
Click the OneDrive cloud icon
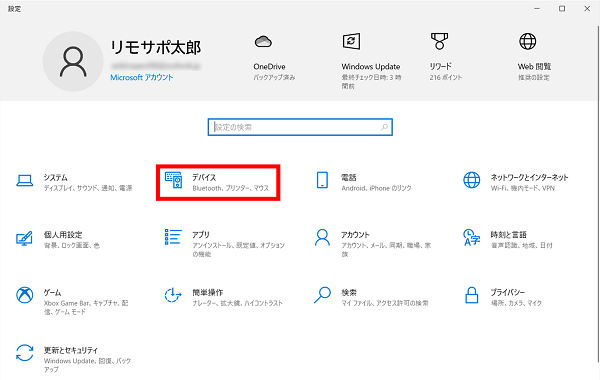point(263,41)
